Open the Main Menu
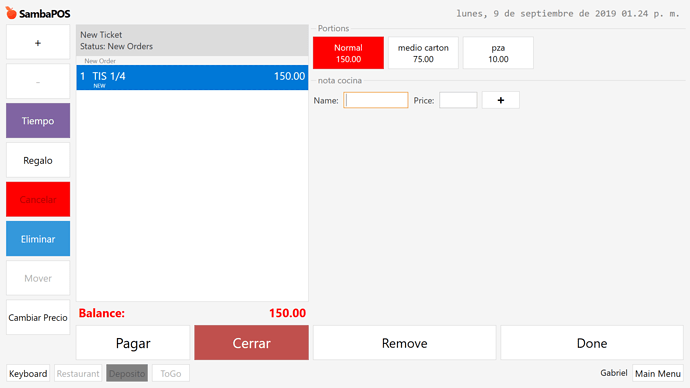The width and height of the screenshot is (690, 388). coord(658,373)
